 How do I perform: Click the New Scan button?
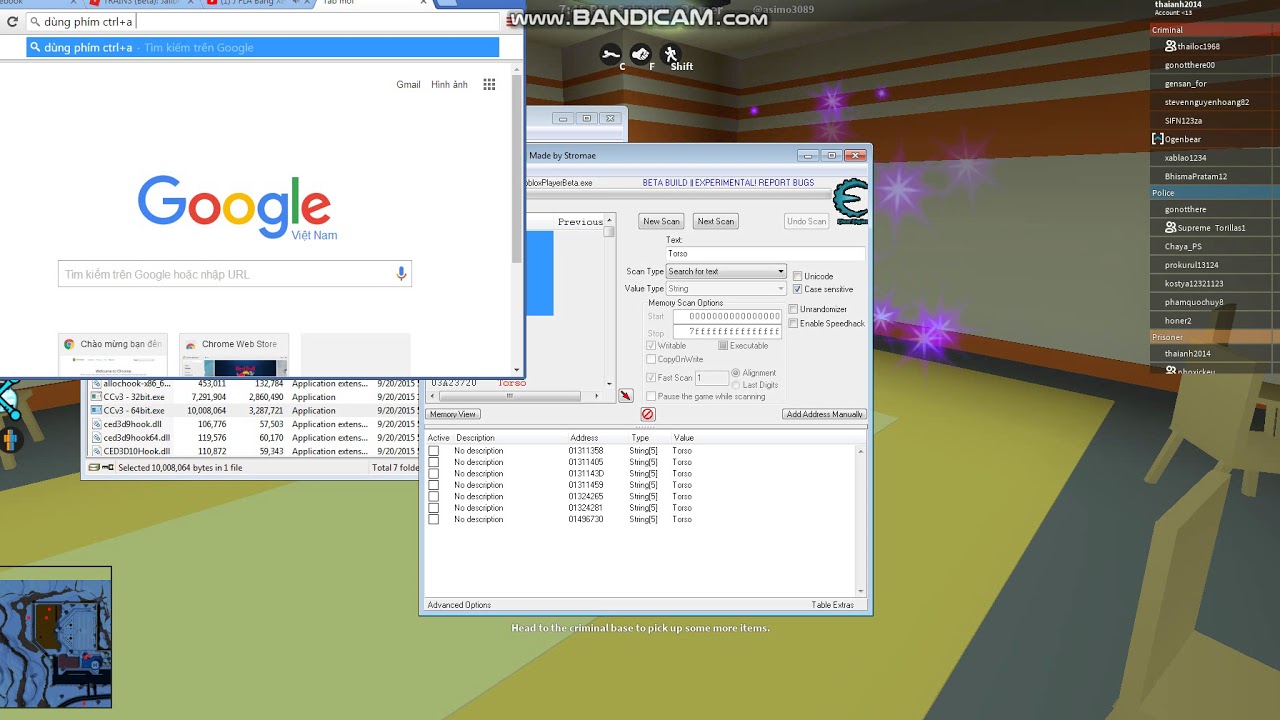(661, 221)
